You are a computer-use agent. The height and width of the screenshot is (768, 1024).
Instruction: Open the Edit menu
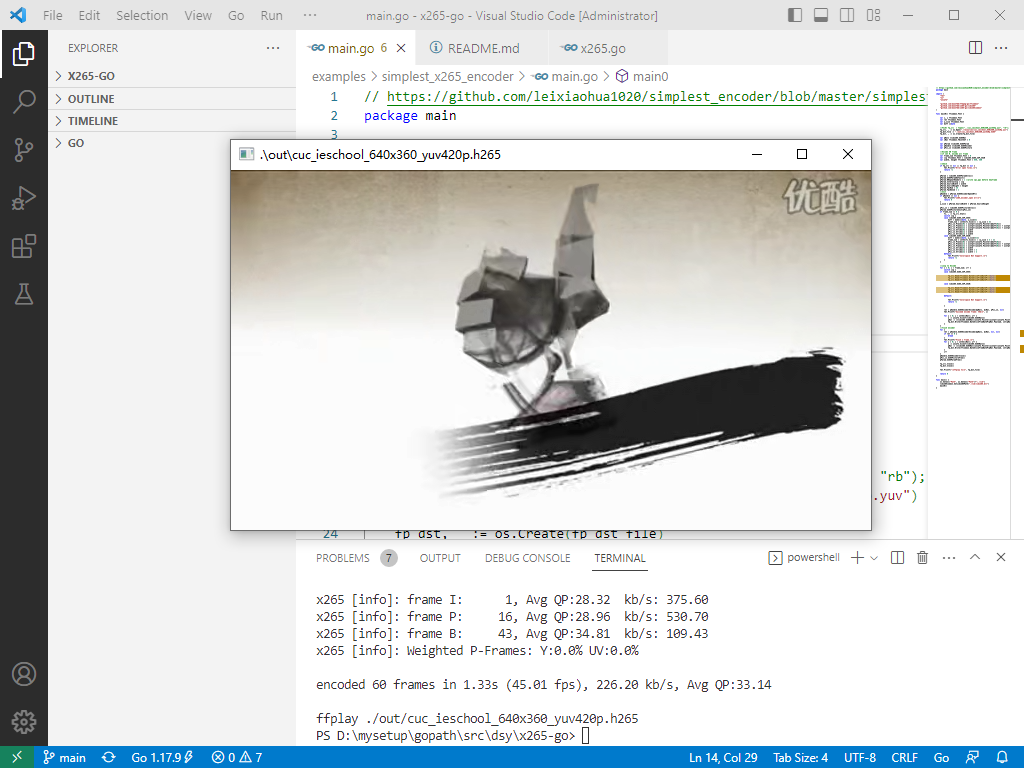[x=89, y=15]
